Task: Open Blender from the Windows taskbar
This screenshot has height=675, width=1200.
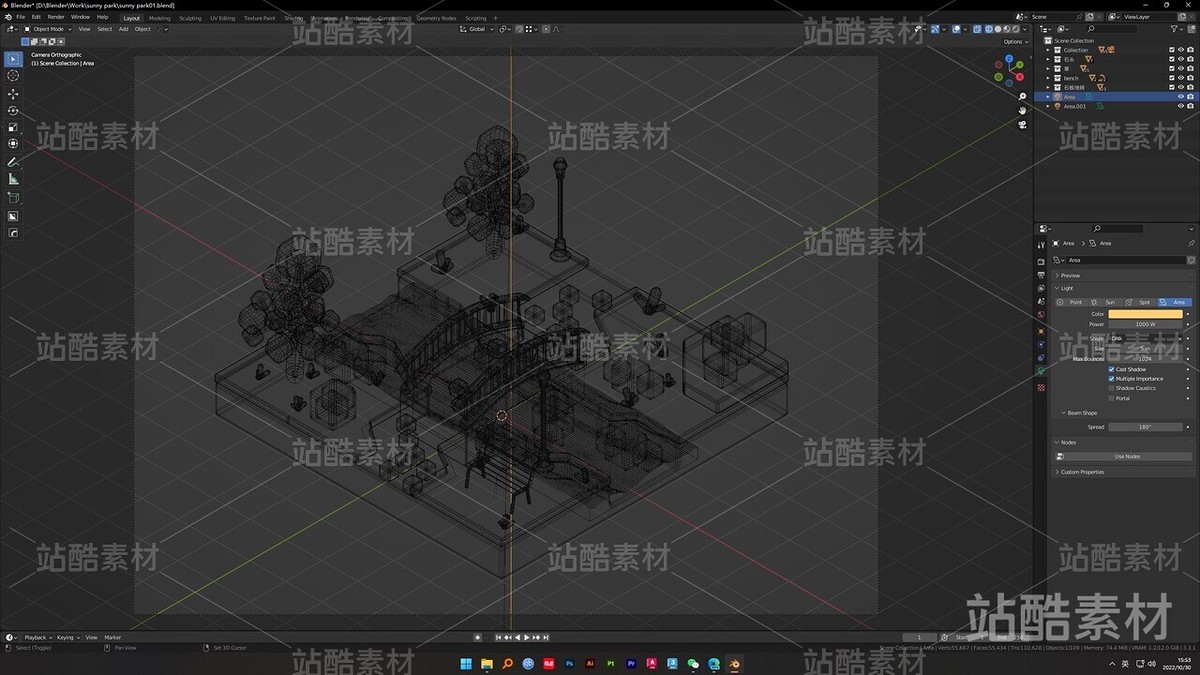Action: point(734,663)
